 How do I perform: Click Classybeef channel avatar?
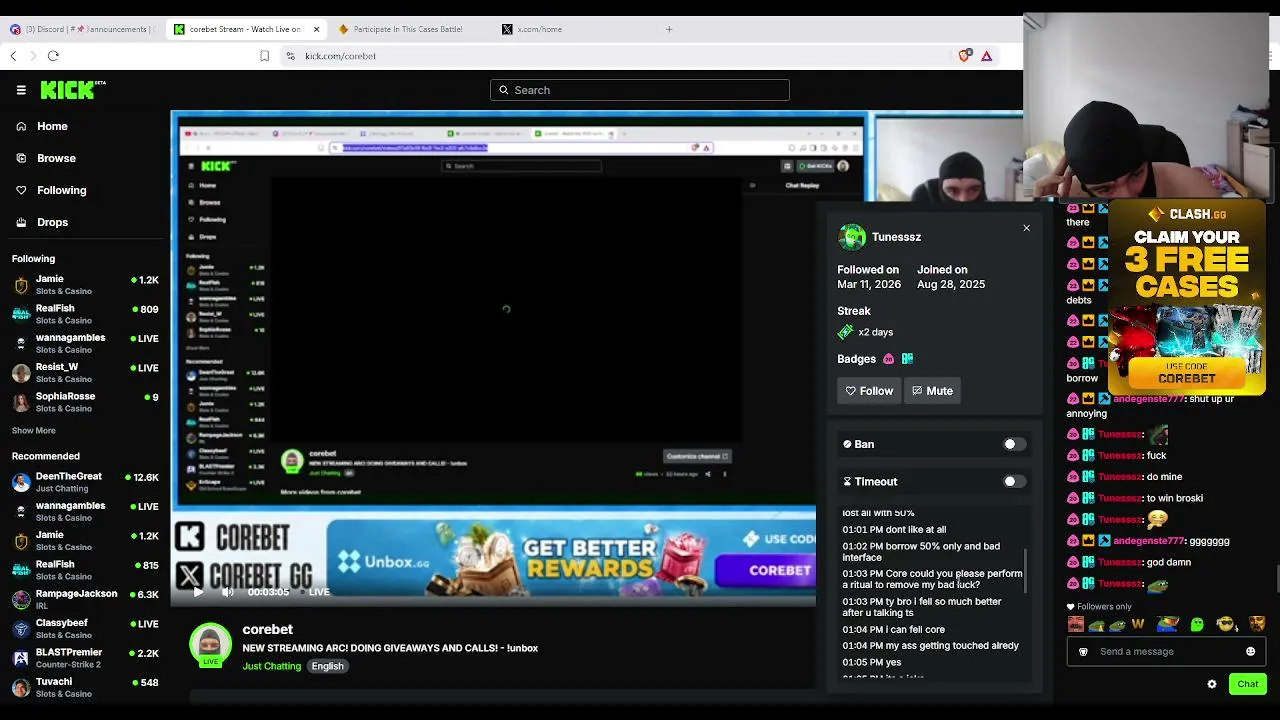click(x=21, y=629)
